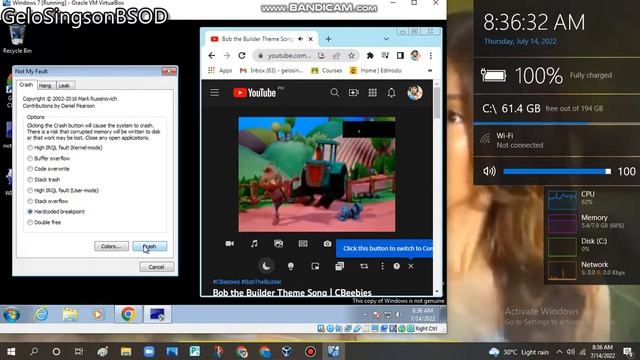The height and width of the screenshot is (360, 640).
Task: Open the Home | Edmodo bookmark
Action: click(376, 71)
